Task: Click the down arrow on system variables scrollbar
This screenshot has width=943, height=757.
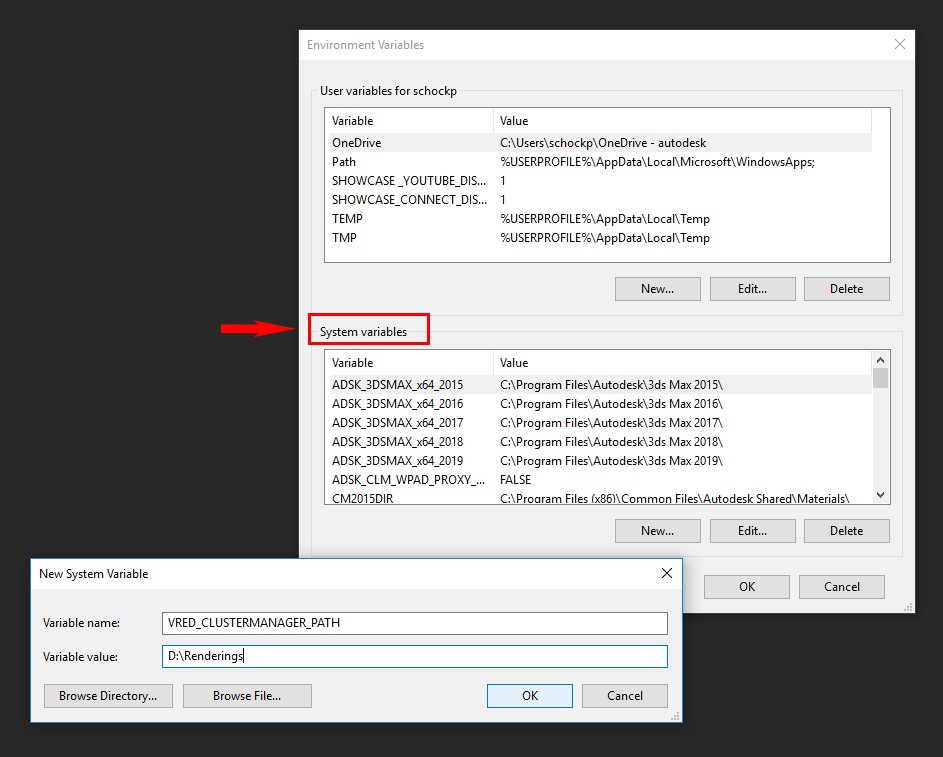Action: pos(880,494)
